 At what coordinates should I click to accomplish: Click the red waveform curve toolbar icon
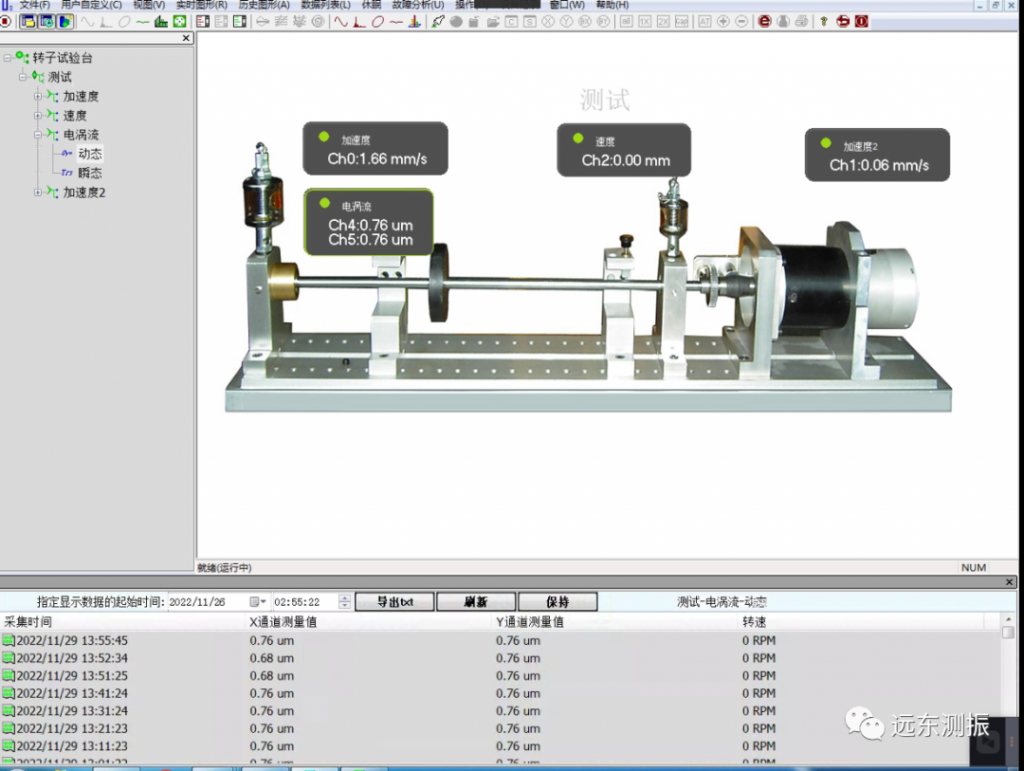[x=341, y=21]
